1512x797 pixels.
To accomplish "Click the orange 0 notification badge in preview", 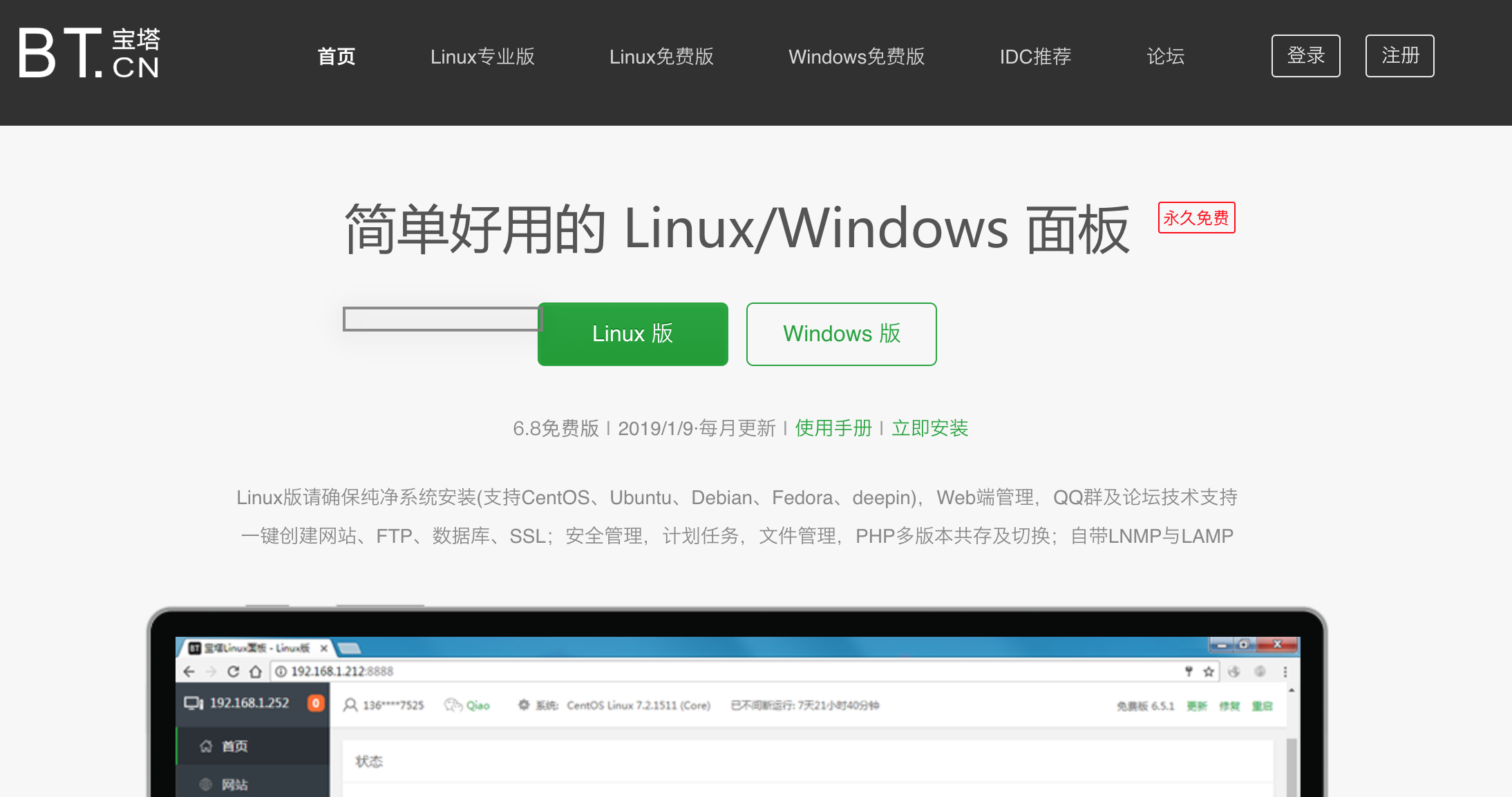I will click(316, 703).
